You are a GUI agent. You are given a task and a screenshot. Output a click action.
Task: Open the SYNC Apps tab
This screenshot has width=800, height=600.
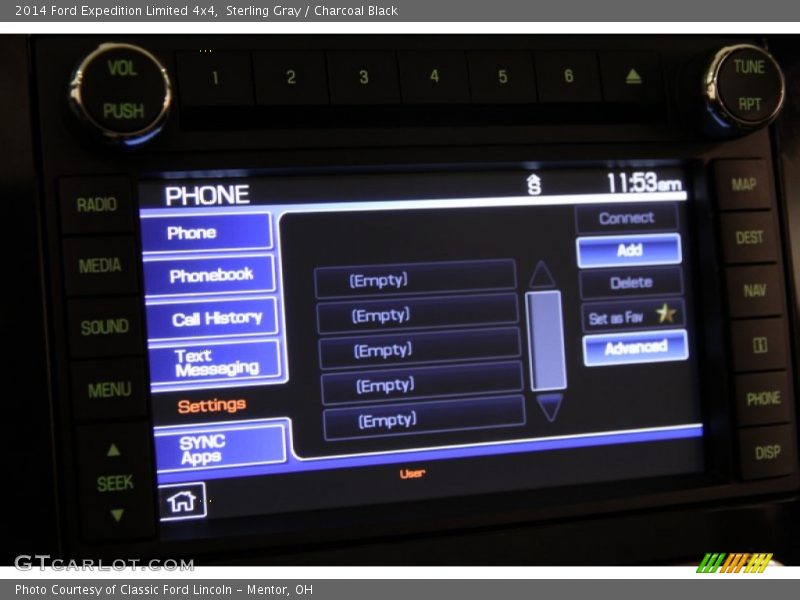pyautogui.click(x=220, y=449)
